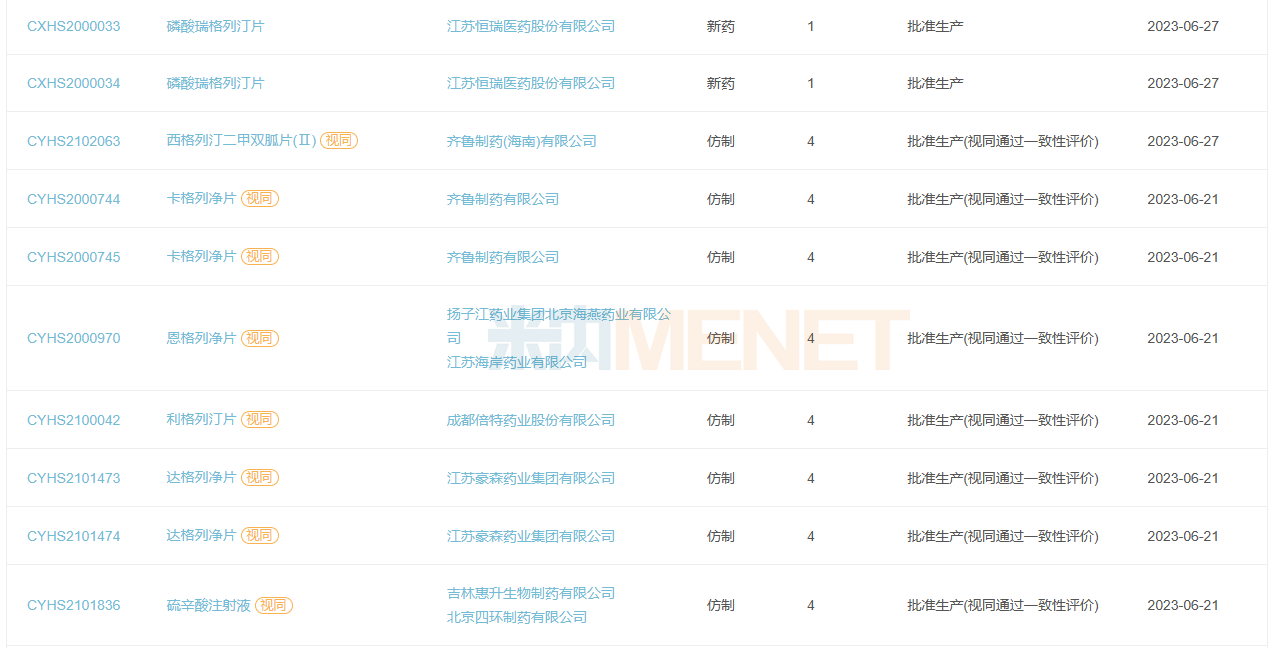This screenshot has height=648, width=1272.
Task: Click 视同 badge beside 硫辛酸注射液
Action: [x=274, y=605]
